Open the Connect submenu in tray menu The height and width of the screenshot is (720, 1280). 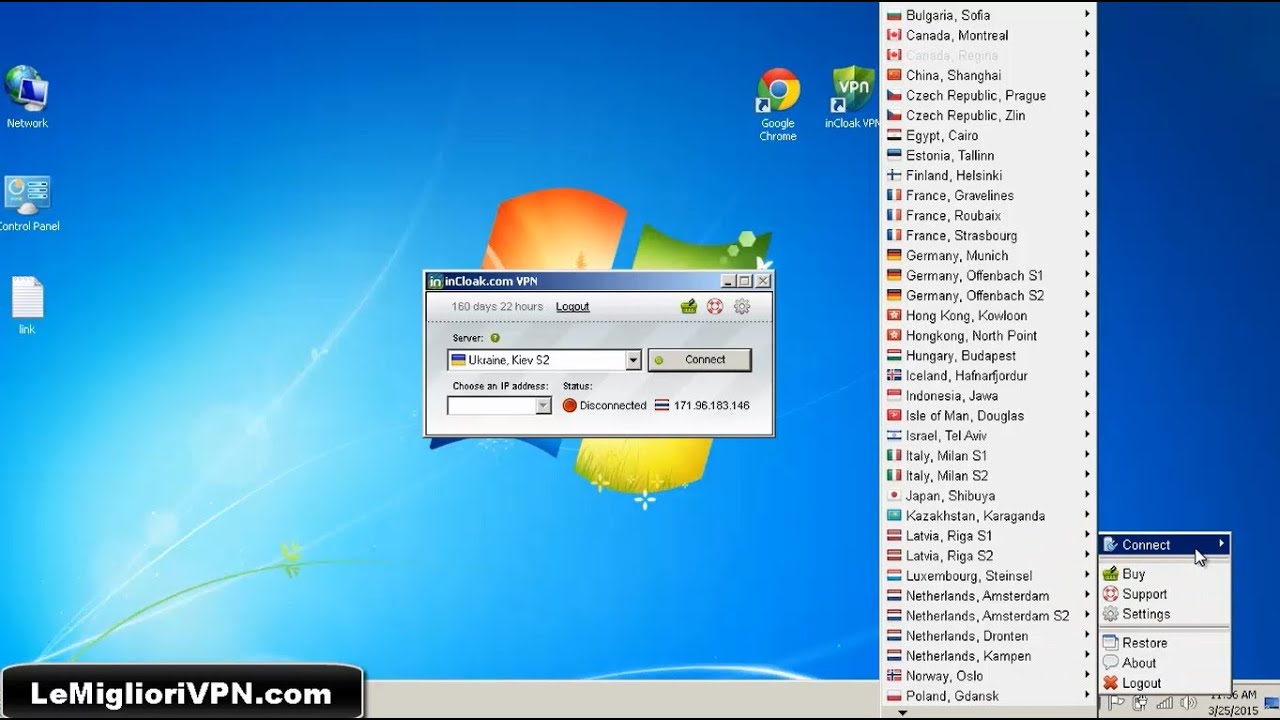coord(1164,545)
